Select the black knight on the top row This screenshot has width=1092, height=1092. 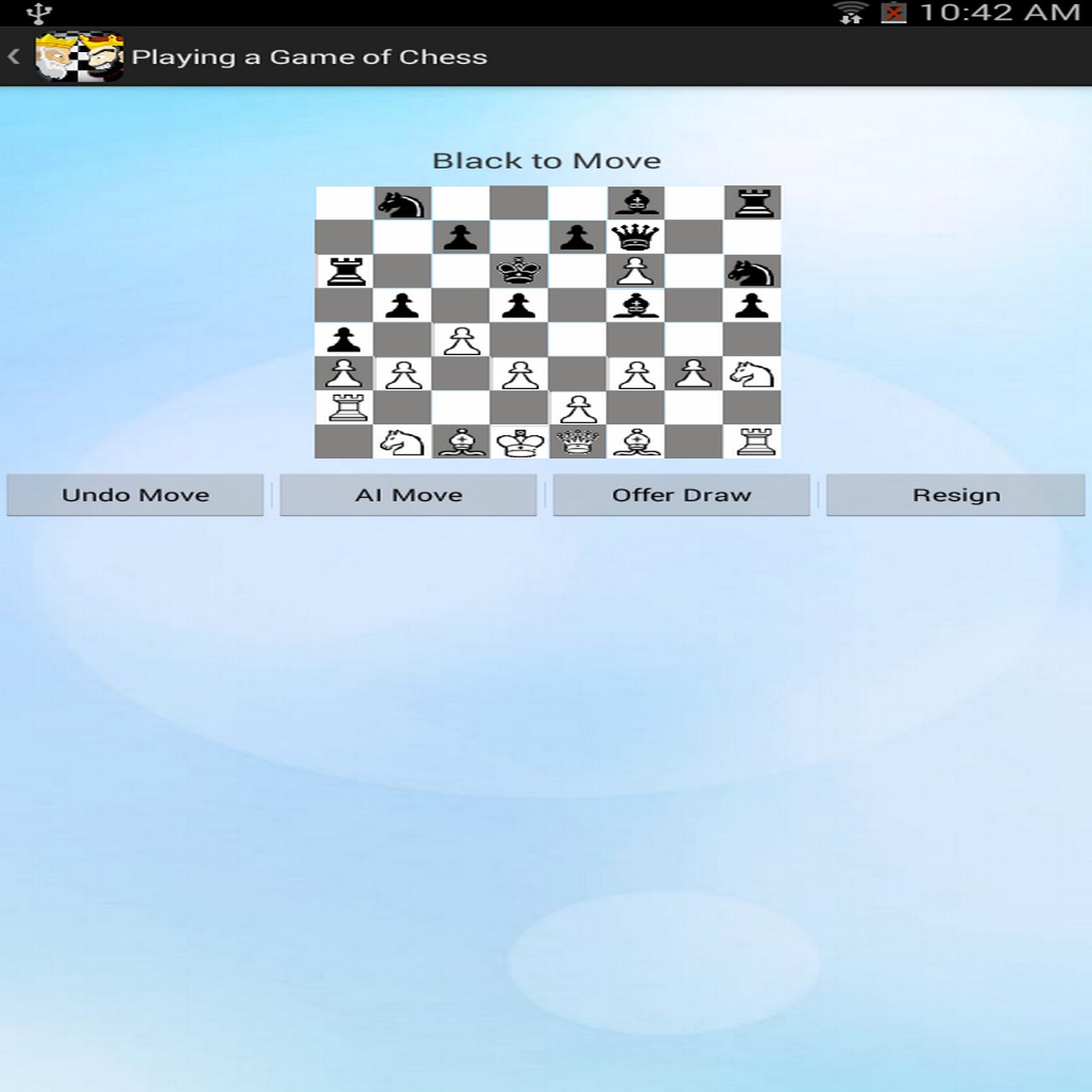point(402,204)
